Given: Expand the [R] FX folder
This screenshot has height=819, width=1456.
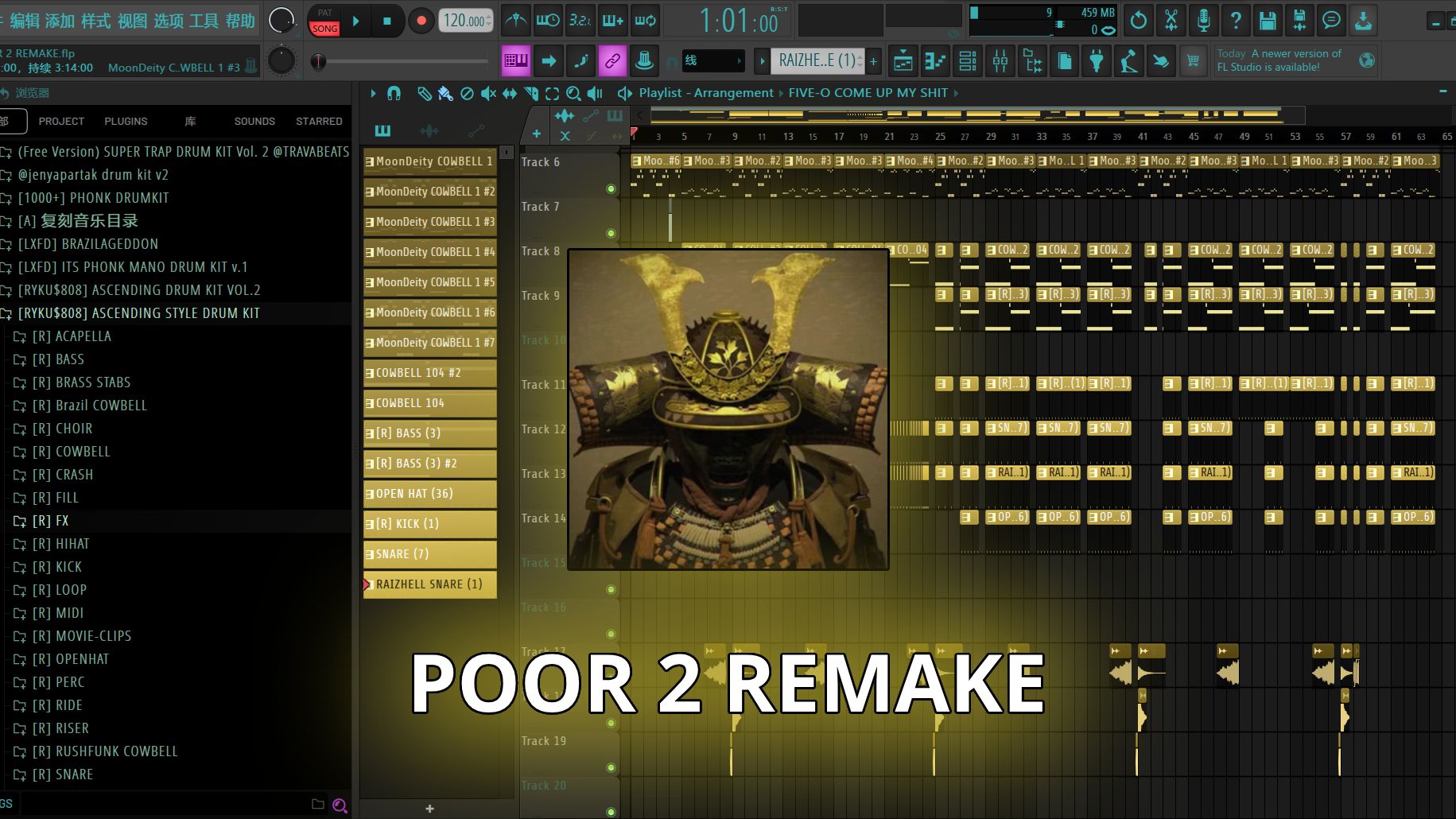Looking at the screenshot, I should pyautogui.click(x=51, y=521).
